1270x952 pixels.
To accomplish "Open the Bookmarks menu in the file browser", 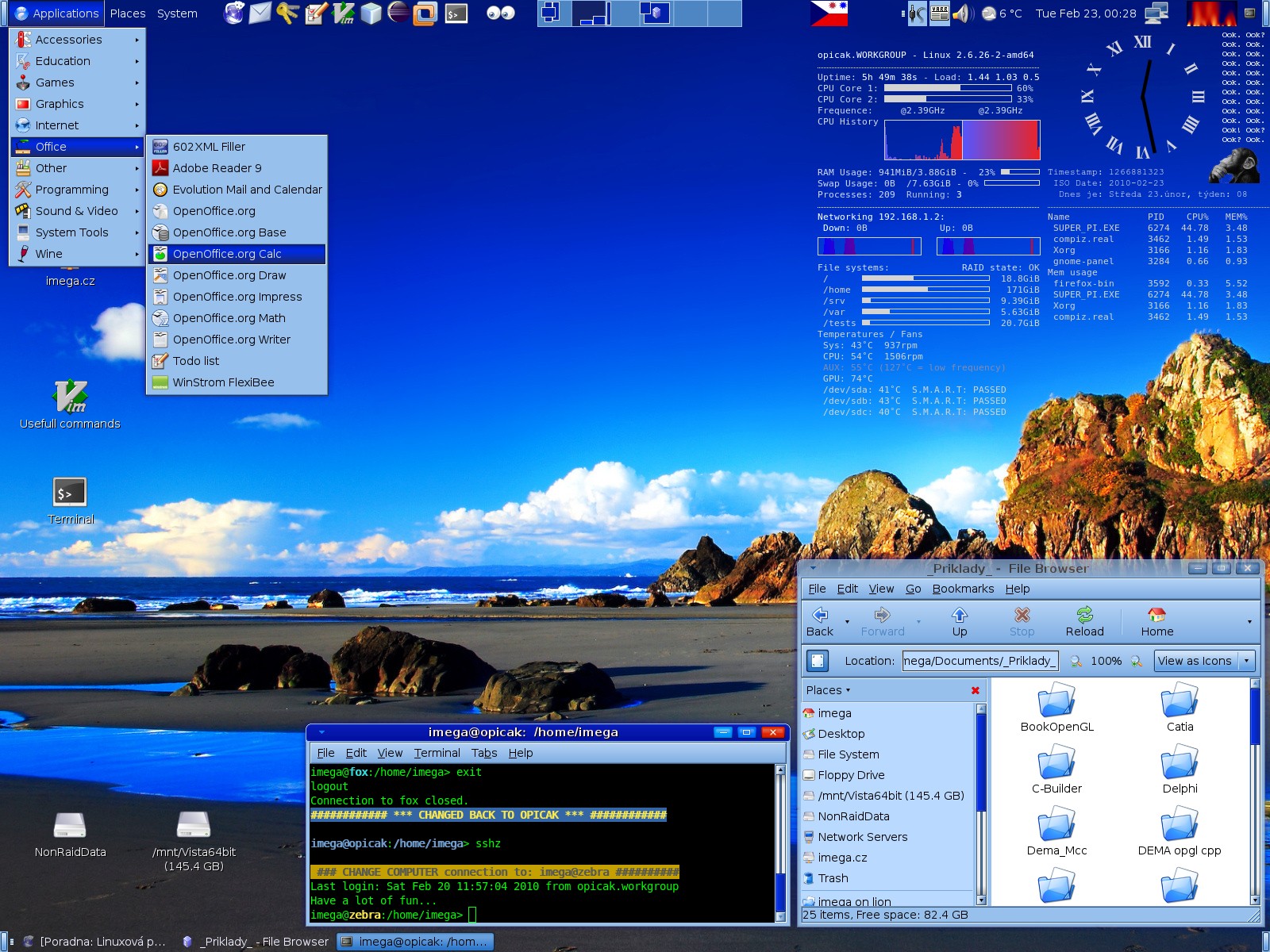I will (x=963, y=589).
